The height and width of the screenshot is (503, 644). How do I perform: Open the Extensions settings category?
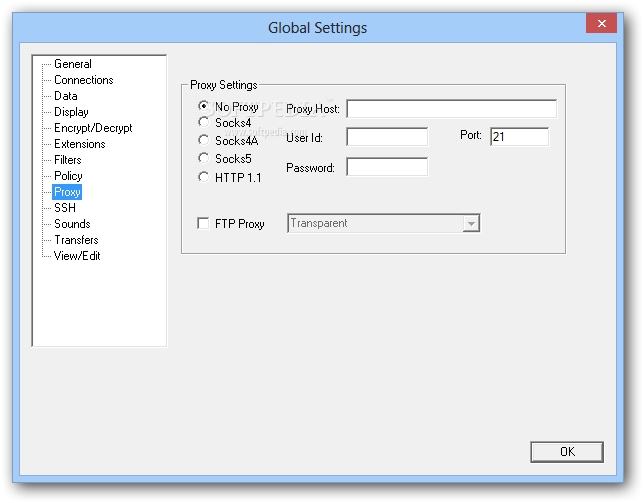pyautogui.click(x=80, y=144)
